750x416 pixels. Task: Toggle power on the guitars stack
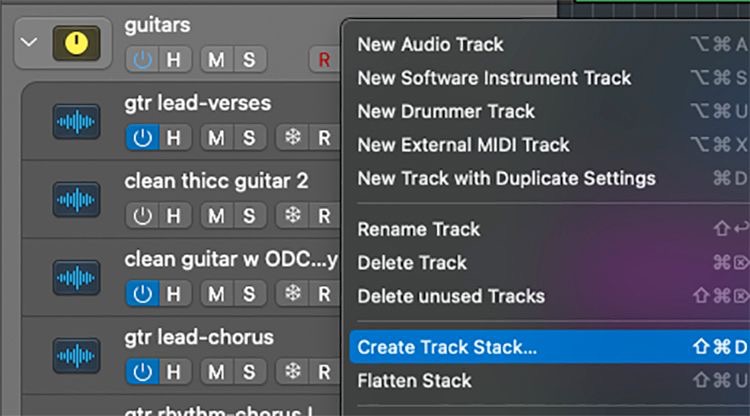pyautogui.click(x=143, y=59)
